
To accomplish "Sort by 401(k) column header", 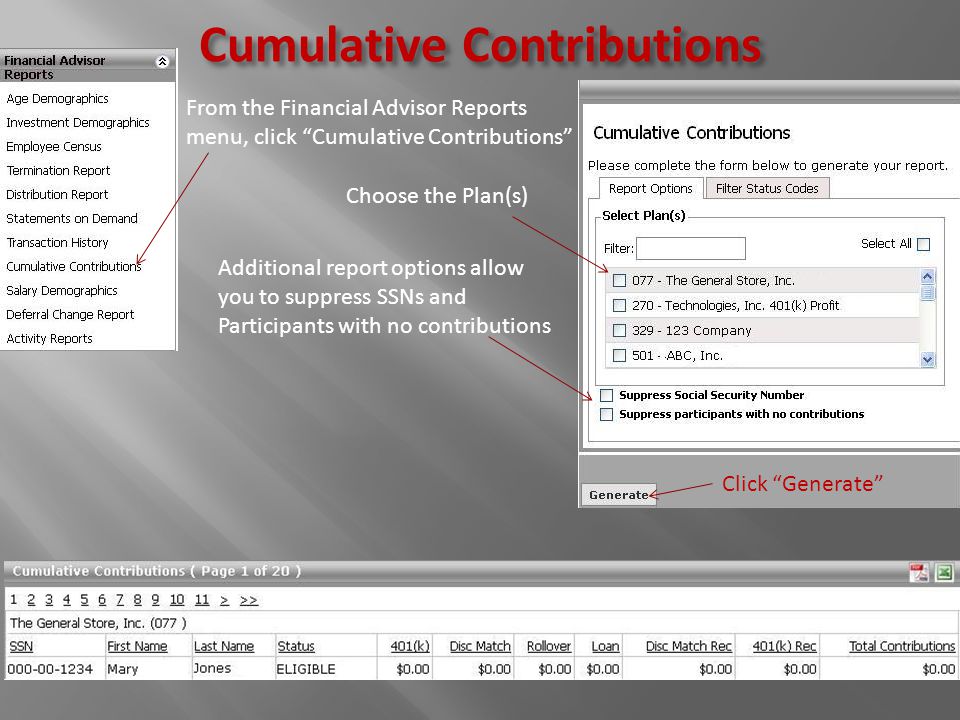I will click(x=410, y=647).
